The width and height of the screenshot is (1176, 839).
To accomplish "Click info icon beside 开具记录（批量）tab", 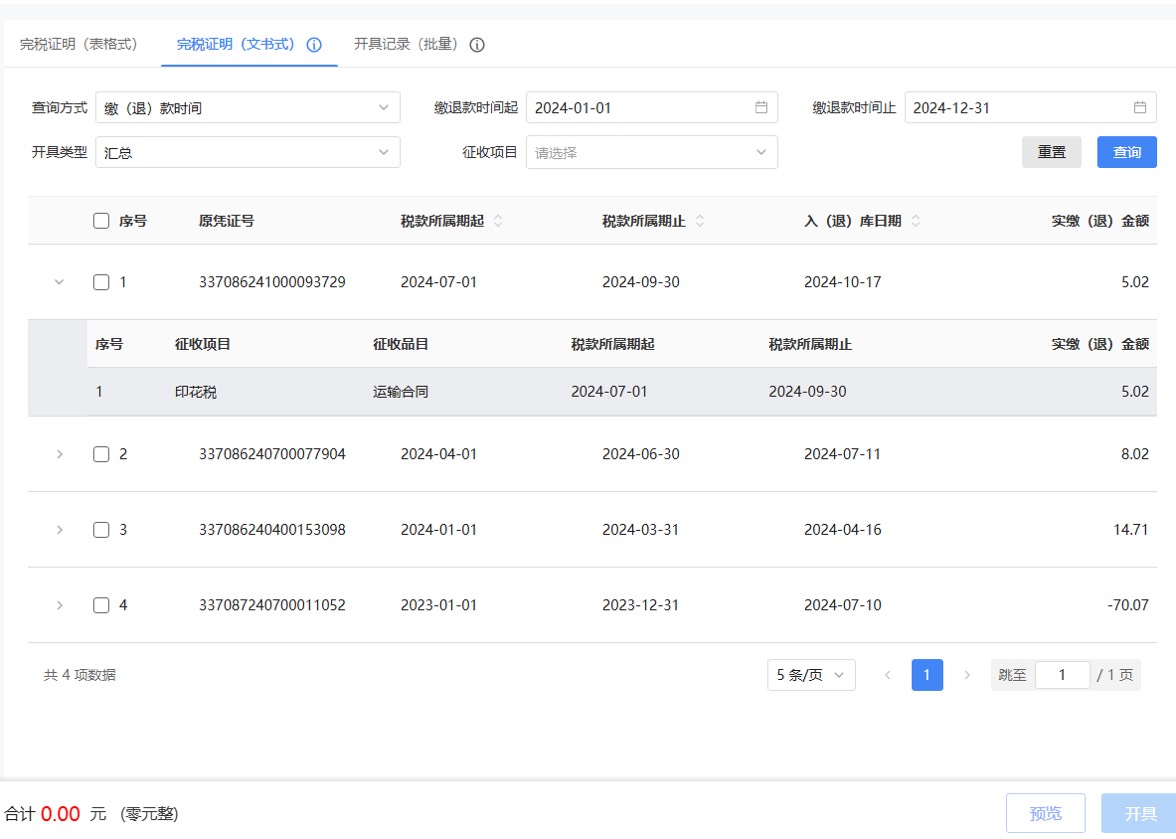I will point(477,45).
